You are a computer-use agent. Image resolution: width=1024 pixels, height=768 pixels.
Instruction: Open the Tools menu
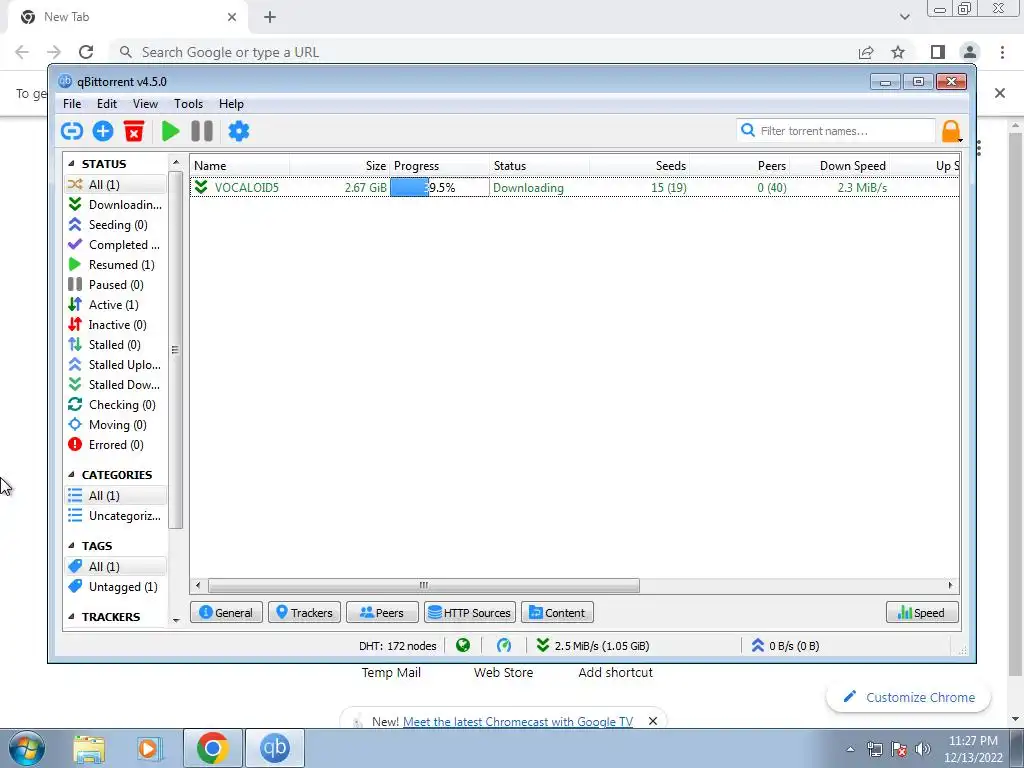(188, 104)
